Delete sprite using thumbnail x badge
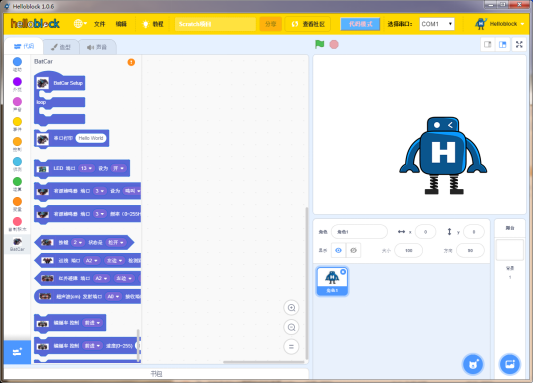The image size is (533, 384). tap(343, 272)
